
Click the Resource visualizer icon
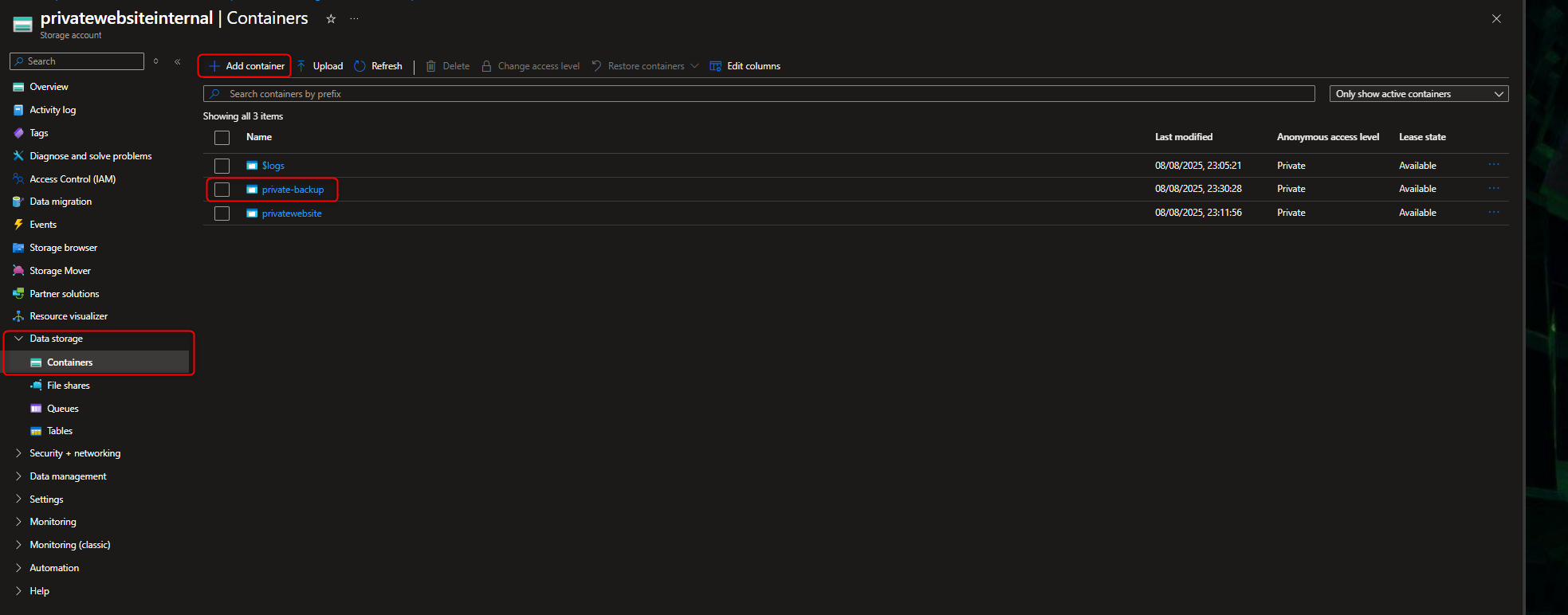point(18,316)
